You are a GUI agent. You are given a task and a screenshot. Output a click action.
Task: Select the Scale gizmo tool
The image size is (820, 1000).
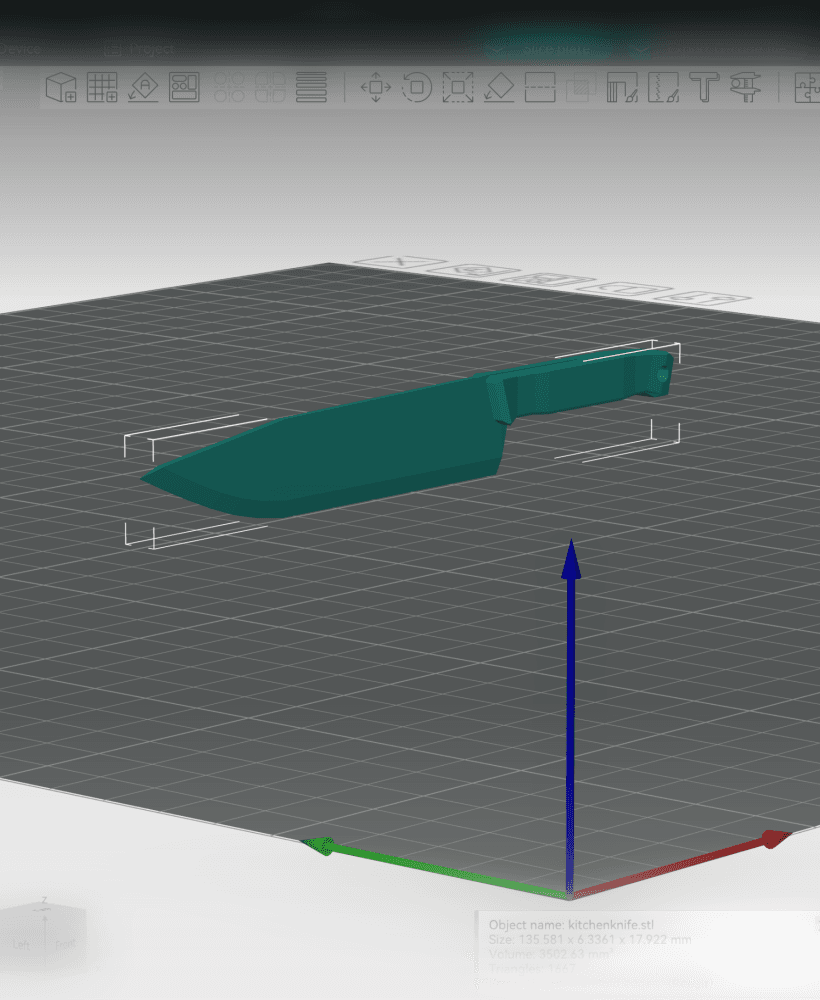pyautogui.click(x=458, y=87)
